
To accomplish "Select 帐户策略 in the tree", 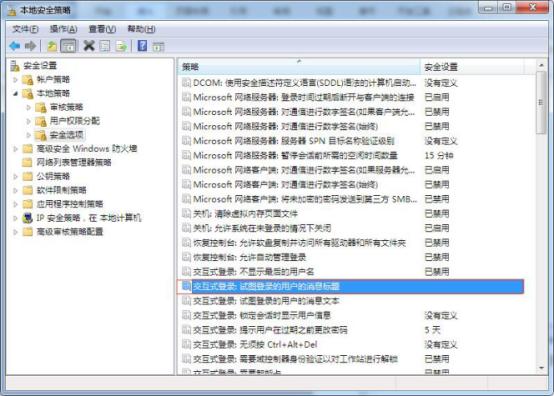I will [x=53, y=79].
